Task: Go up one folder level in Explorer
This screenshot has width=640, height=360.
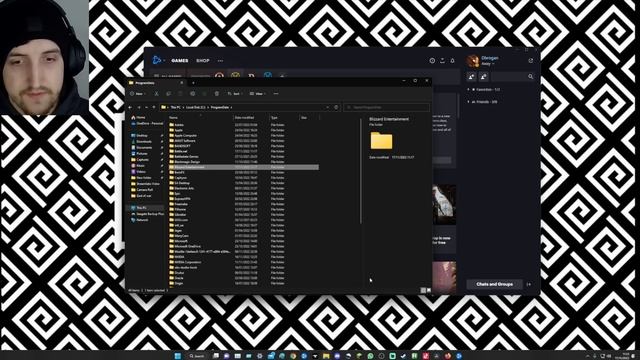Action: click(154, 107)
